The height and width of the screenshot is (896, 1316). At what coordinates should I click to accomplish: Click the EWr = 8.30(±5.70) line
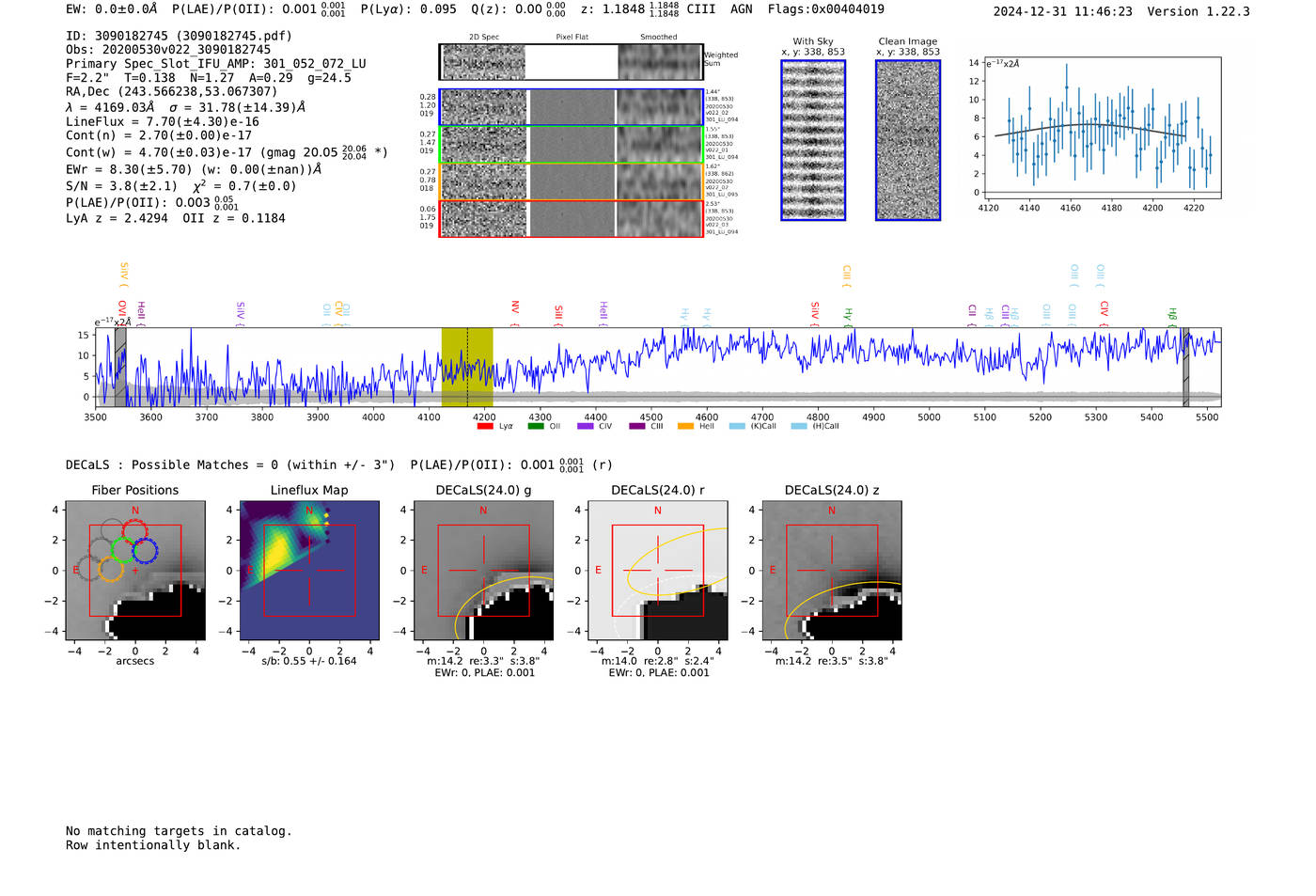(194, 169)
